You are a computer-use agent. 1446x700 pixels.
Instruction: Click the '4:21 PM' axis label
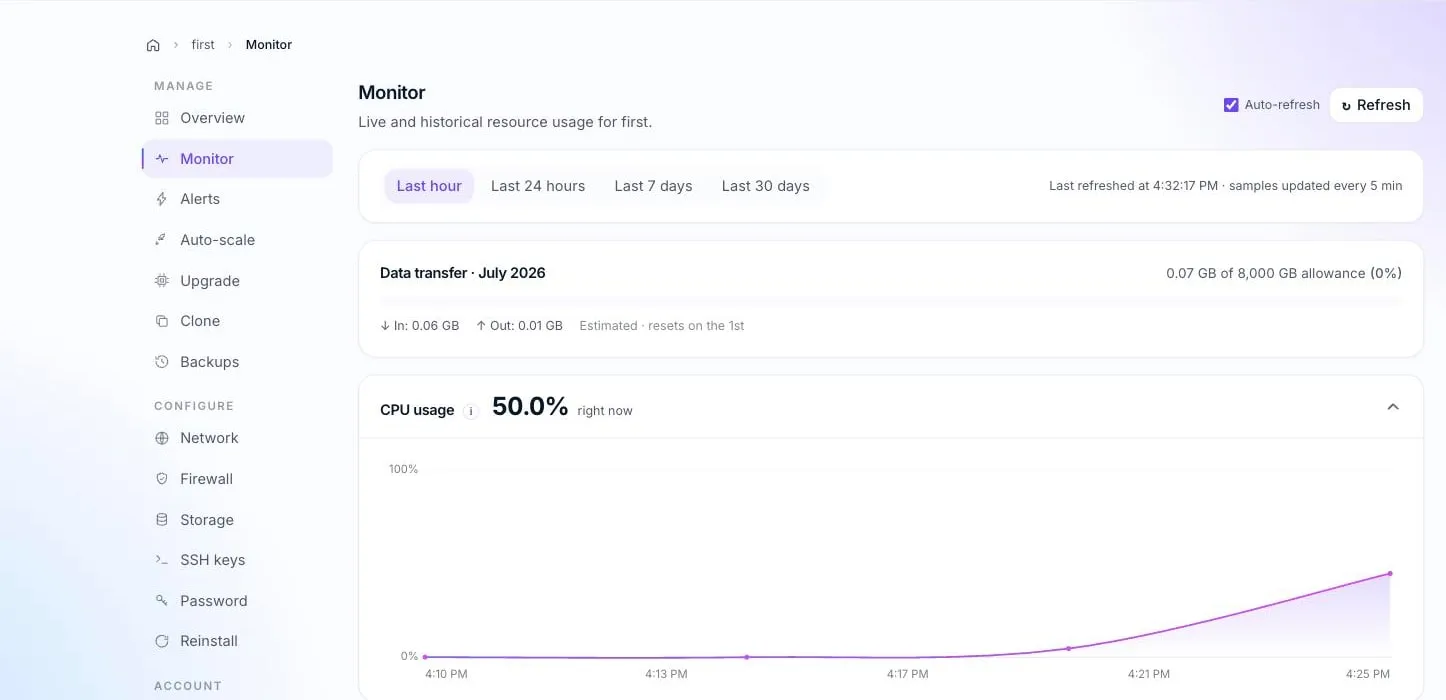pos(1149,675)
